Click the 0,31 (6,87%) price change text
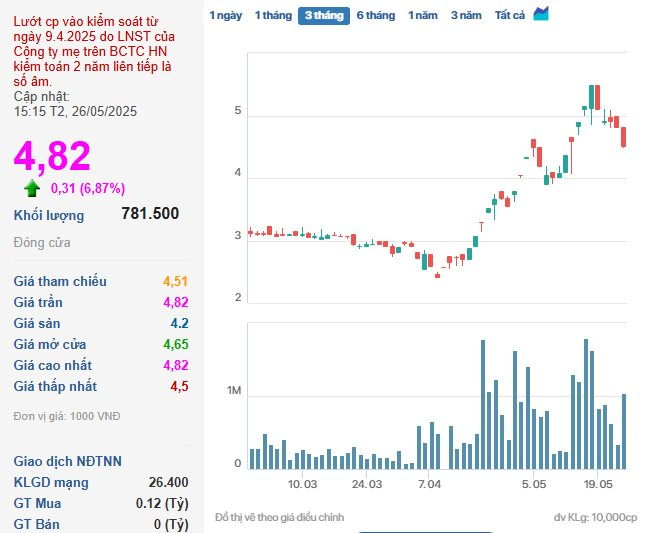 point(88,188)
